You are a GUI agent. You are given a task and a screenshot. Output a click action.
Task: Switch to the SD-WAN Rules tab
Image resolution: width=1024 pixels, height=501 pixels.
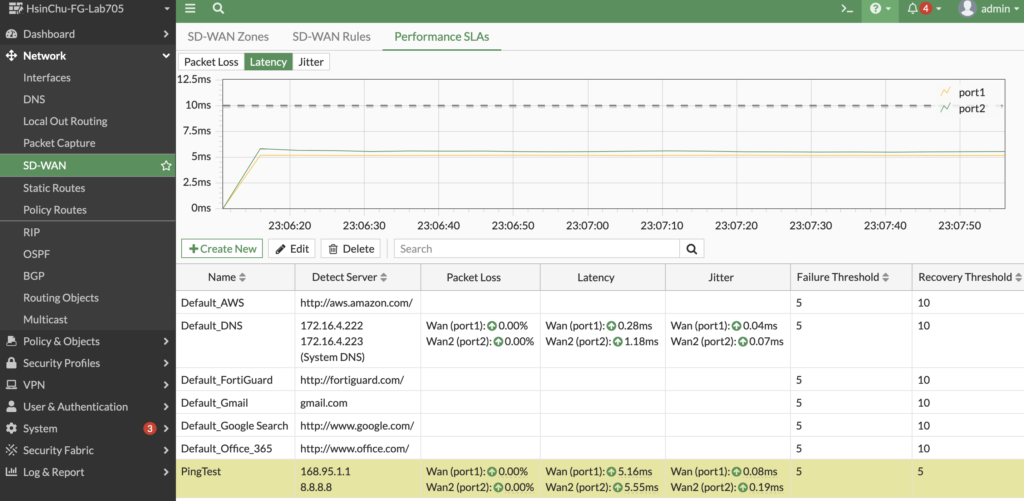[x=331, y=37]
